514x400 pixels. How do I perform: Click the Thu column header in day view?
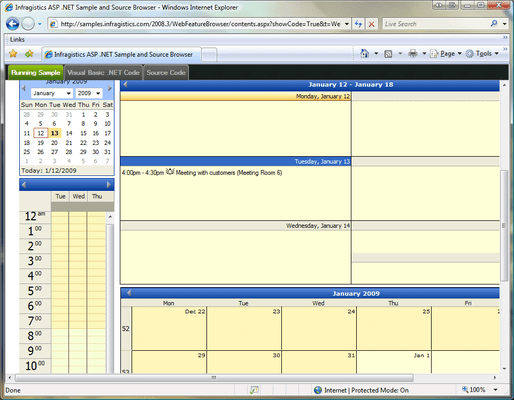coord(97,196)
